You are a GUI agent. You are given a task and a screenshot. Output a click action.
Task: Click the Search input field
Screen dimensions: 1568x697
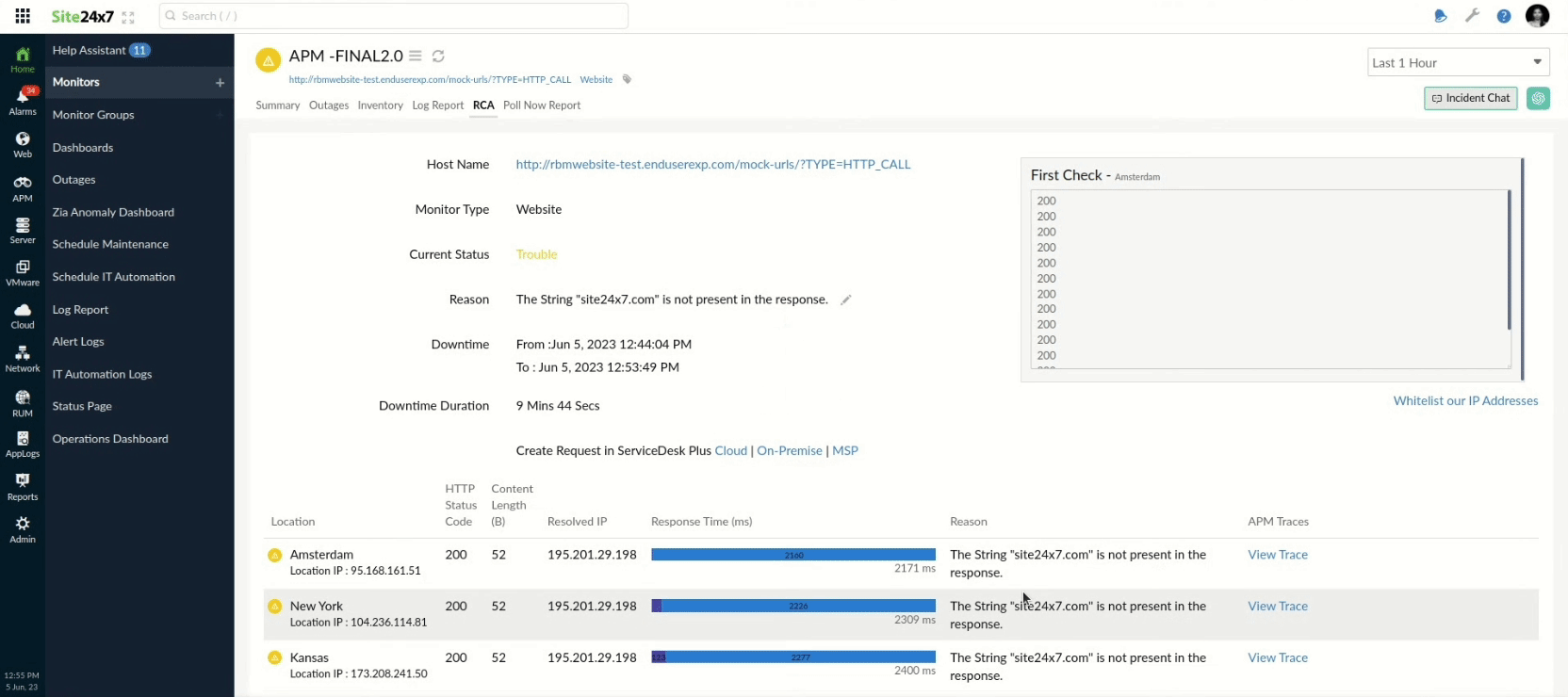point(394,16)
